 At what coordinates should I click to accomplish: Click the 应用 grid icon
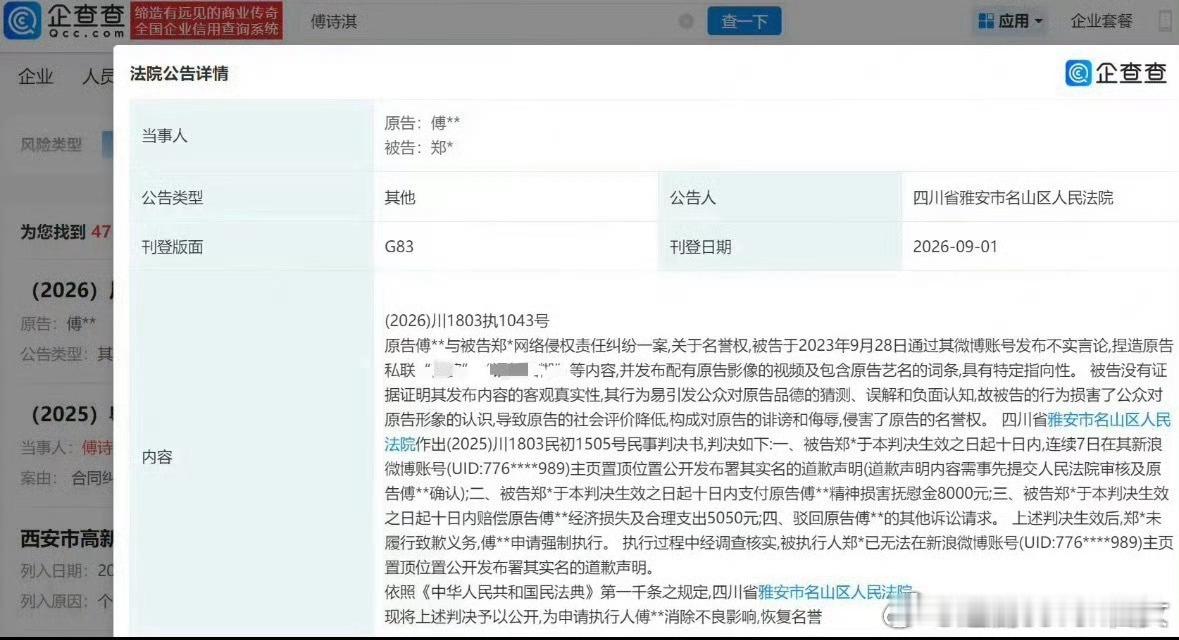pyautogui.click(x=986, y=21)
